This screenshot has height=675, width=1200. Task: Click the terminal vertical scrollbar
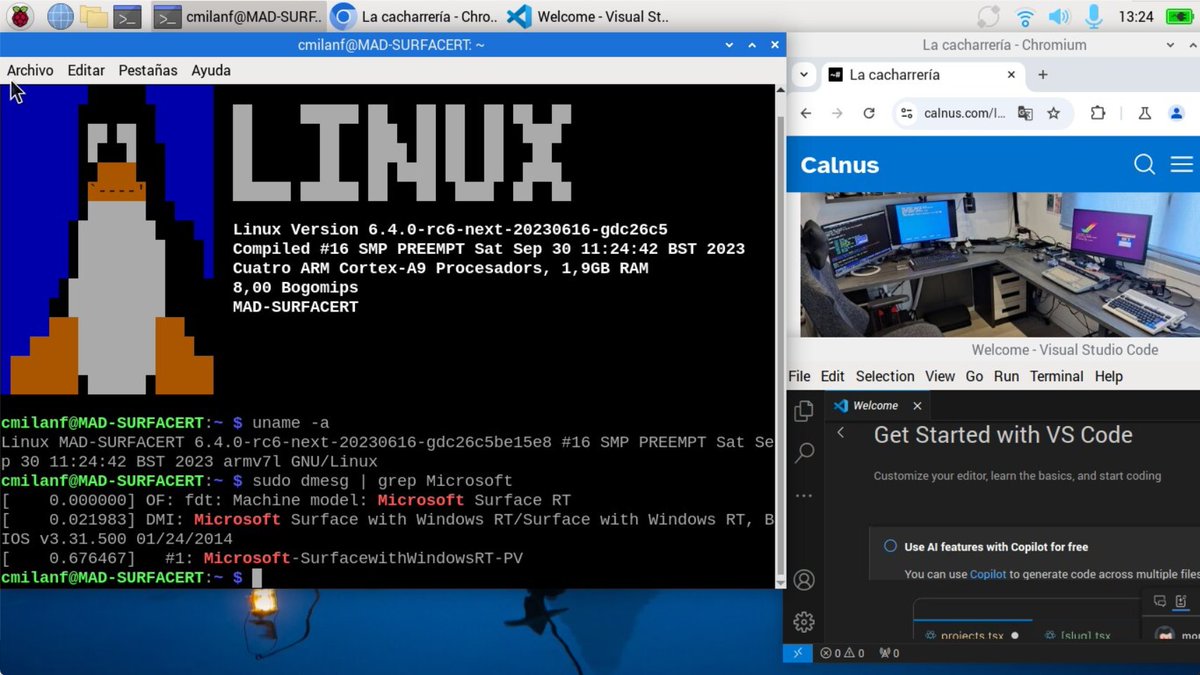[780, 335]
